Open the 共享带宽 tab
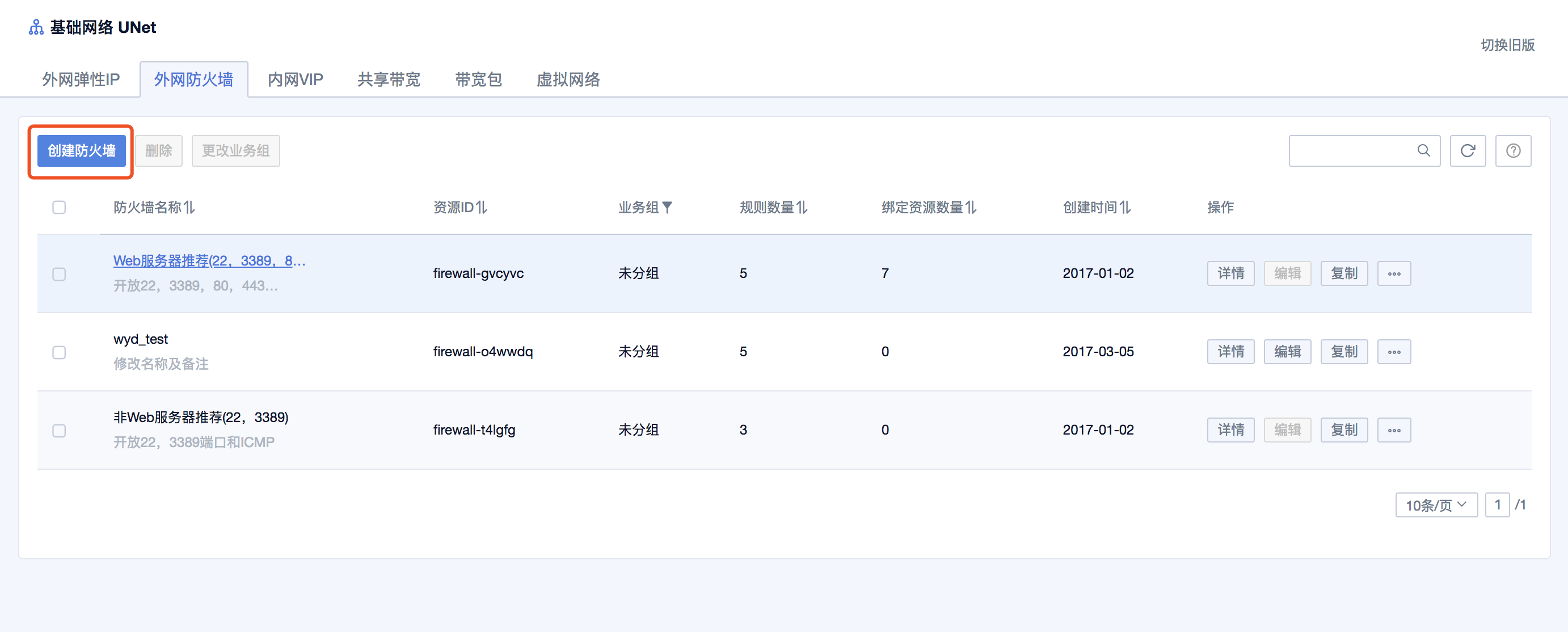Screen dimensions: 1568x632 pos(389,80)
